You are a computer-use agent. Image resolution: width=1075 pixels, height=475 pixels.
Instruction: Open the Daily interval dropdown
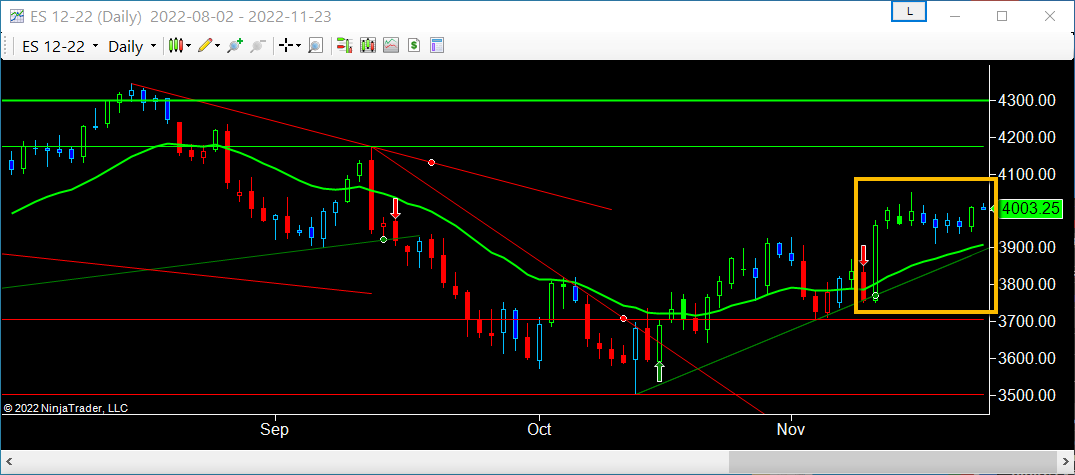click(132, 47)
